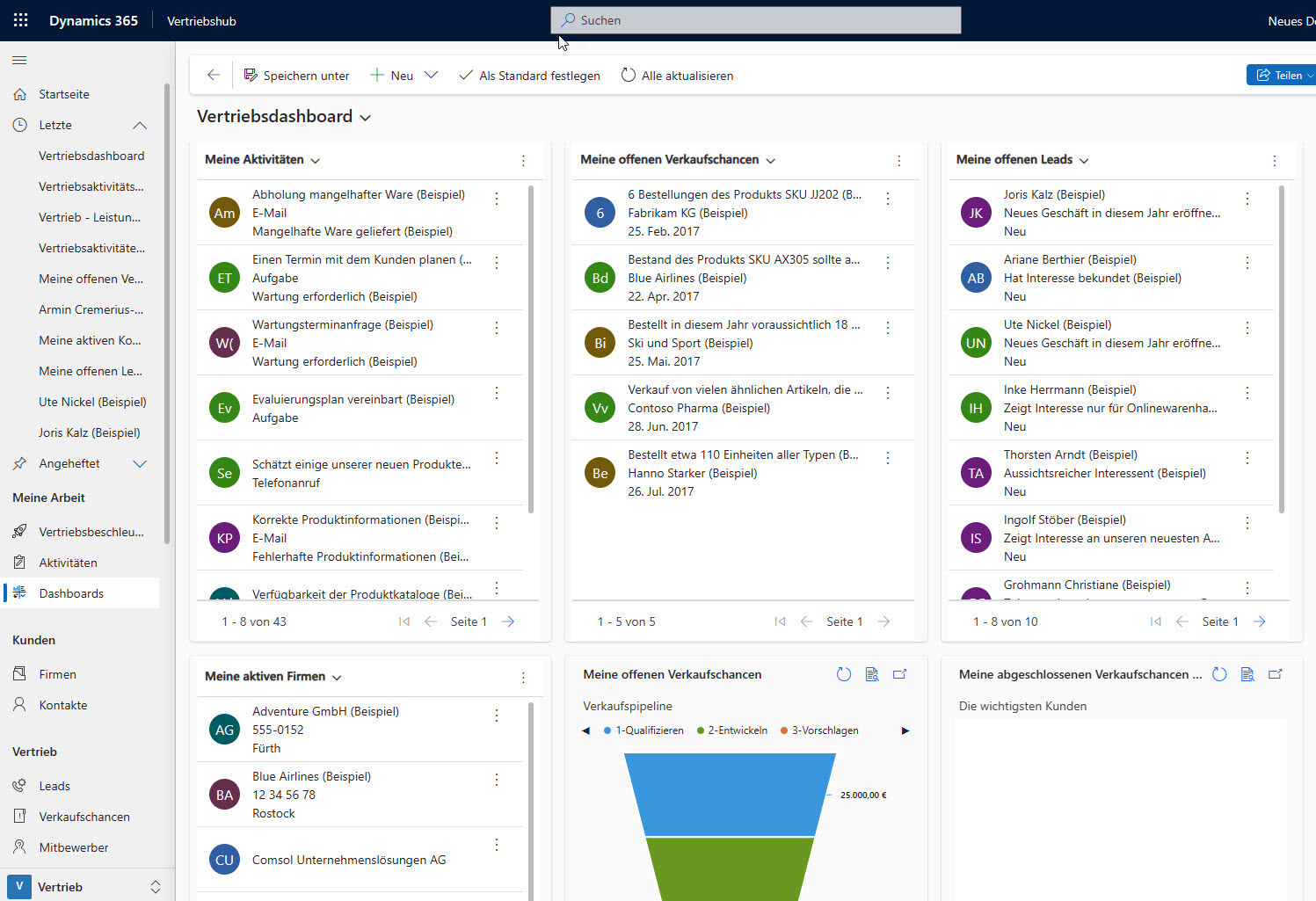The height and width of the screenshot is (901, 1316).
Task: View records of the Verkaufspipeline chart
Action: pyautogui.click(x=872, y=674)
